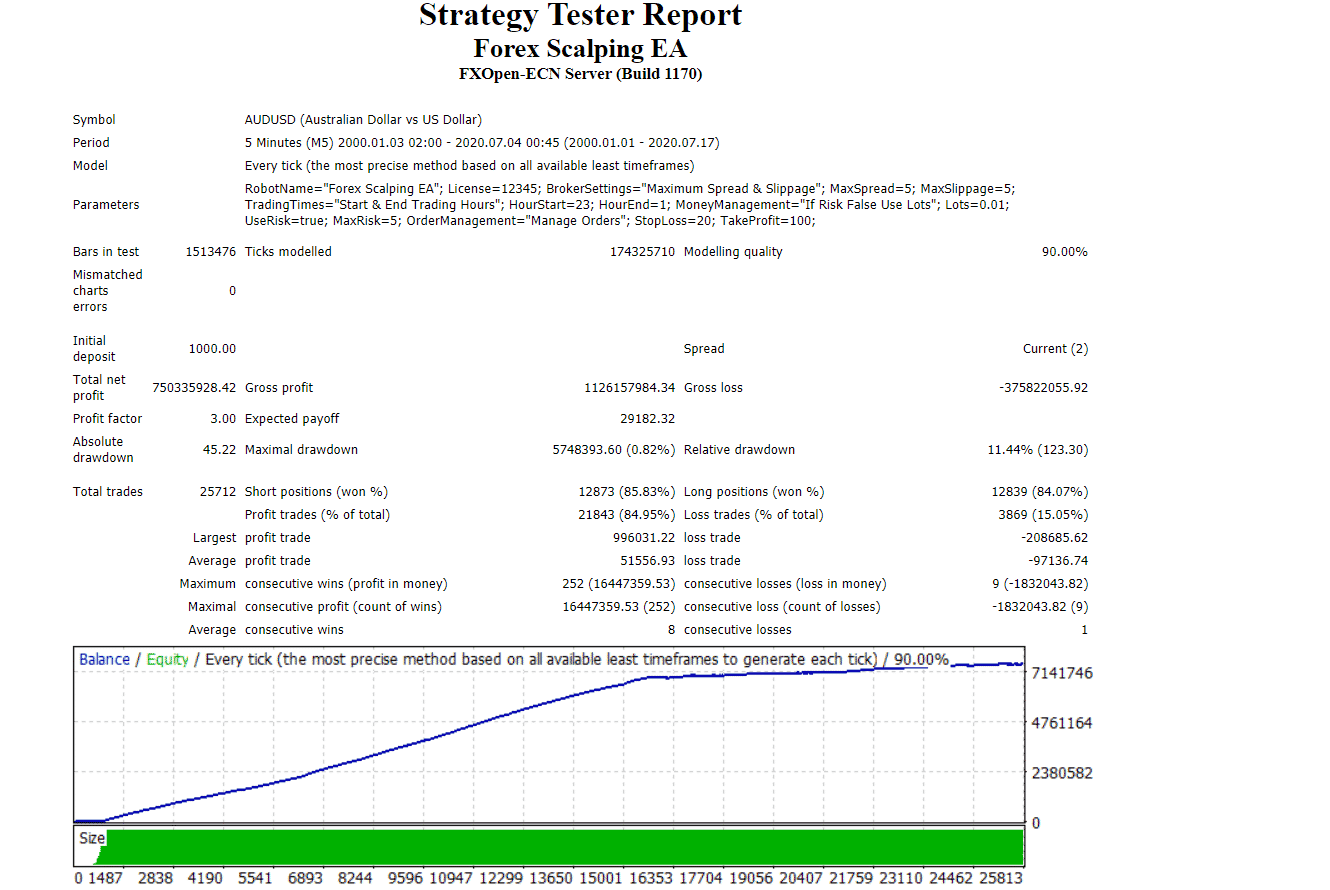Click Total trades value 25712
The height and width of the screenshot is (890, 1330).
[x=218, y=492]
